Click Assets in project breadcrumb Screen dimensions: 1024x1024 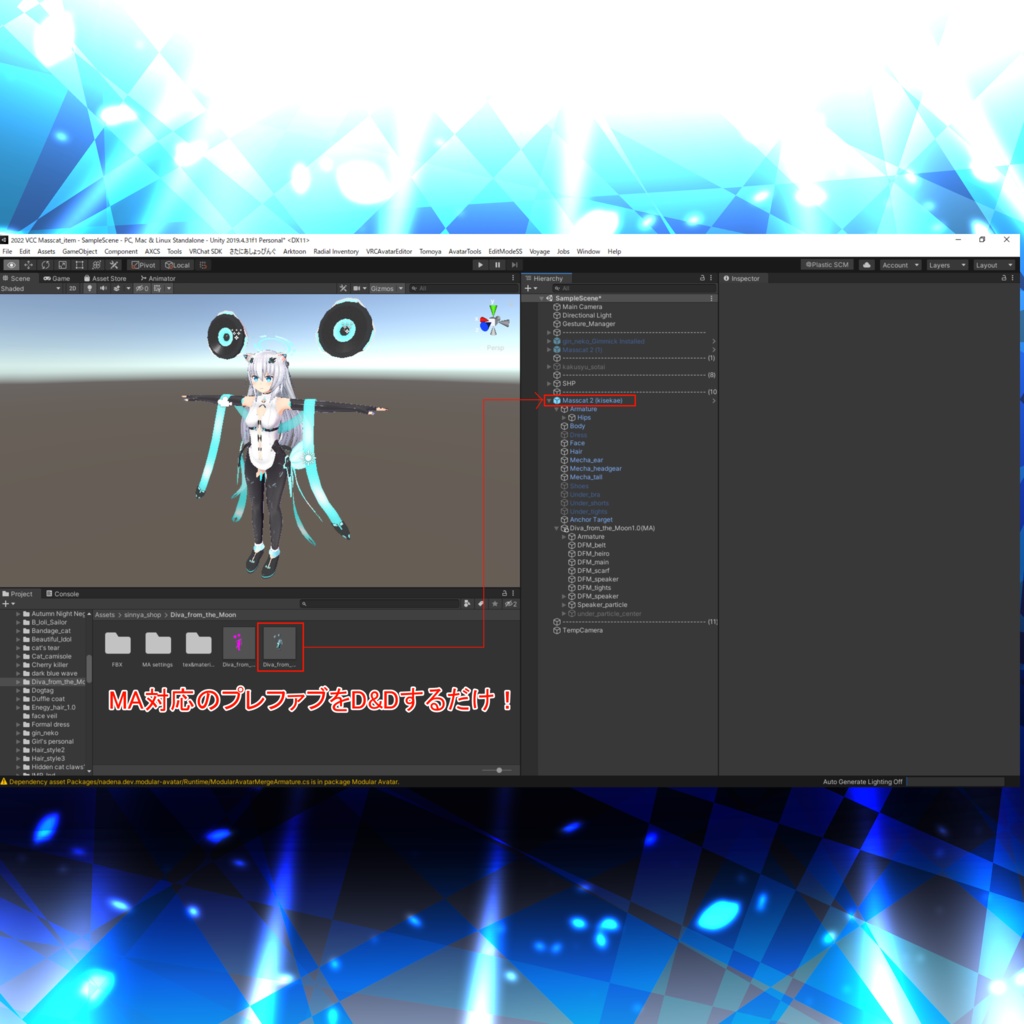pos(104,615)
